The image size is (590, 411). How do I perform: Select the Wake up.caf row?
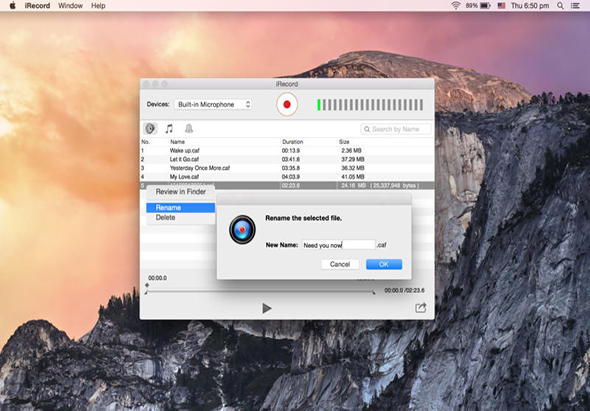coord(287,151)
